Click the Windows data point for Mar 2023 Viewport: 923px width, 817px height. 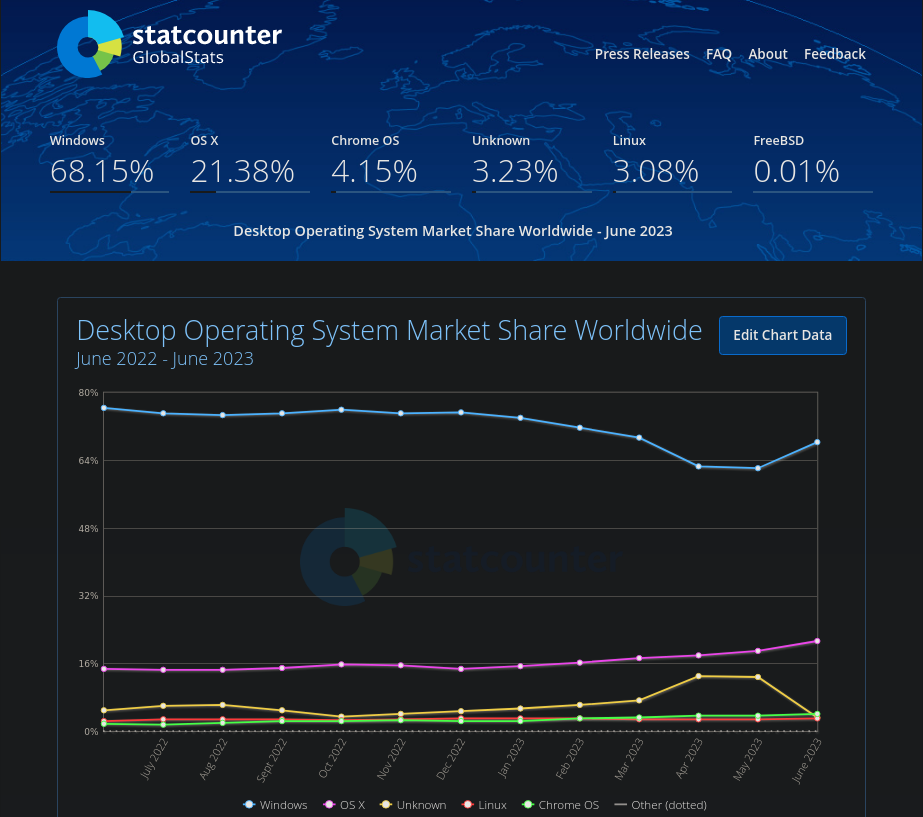[x=639, y=438]
